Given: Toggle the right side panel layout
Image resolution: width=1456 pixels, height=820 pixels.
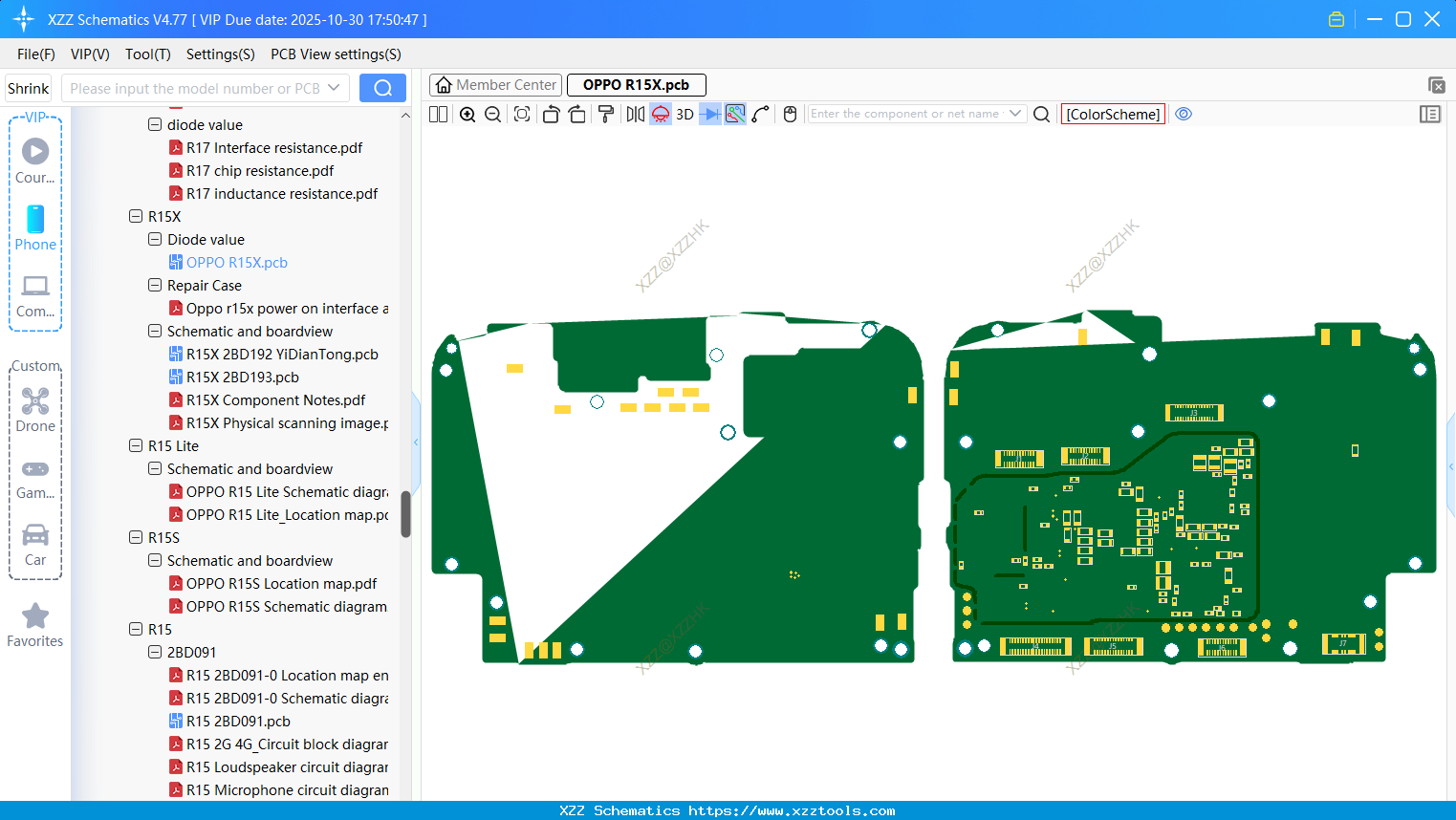Looking at the screenshot, I should coord(1430,115).
